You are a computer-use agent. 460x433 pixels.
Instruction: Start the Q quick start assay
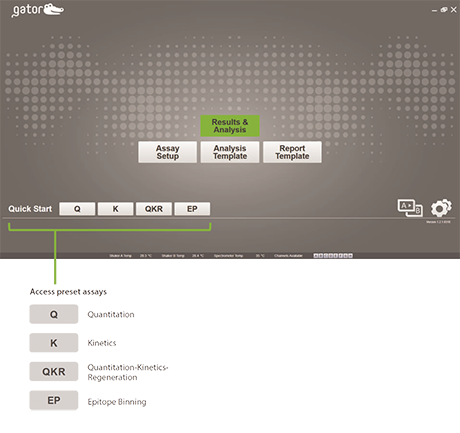(x=77, y=209)
